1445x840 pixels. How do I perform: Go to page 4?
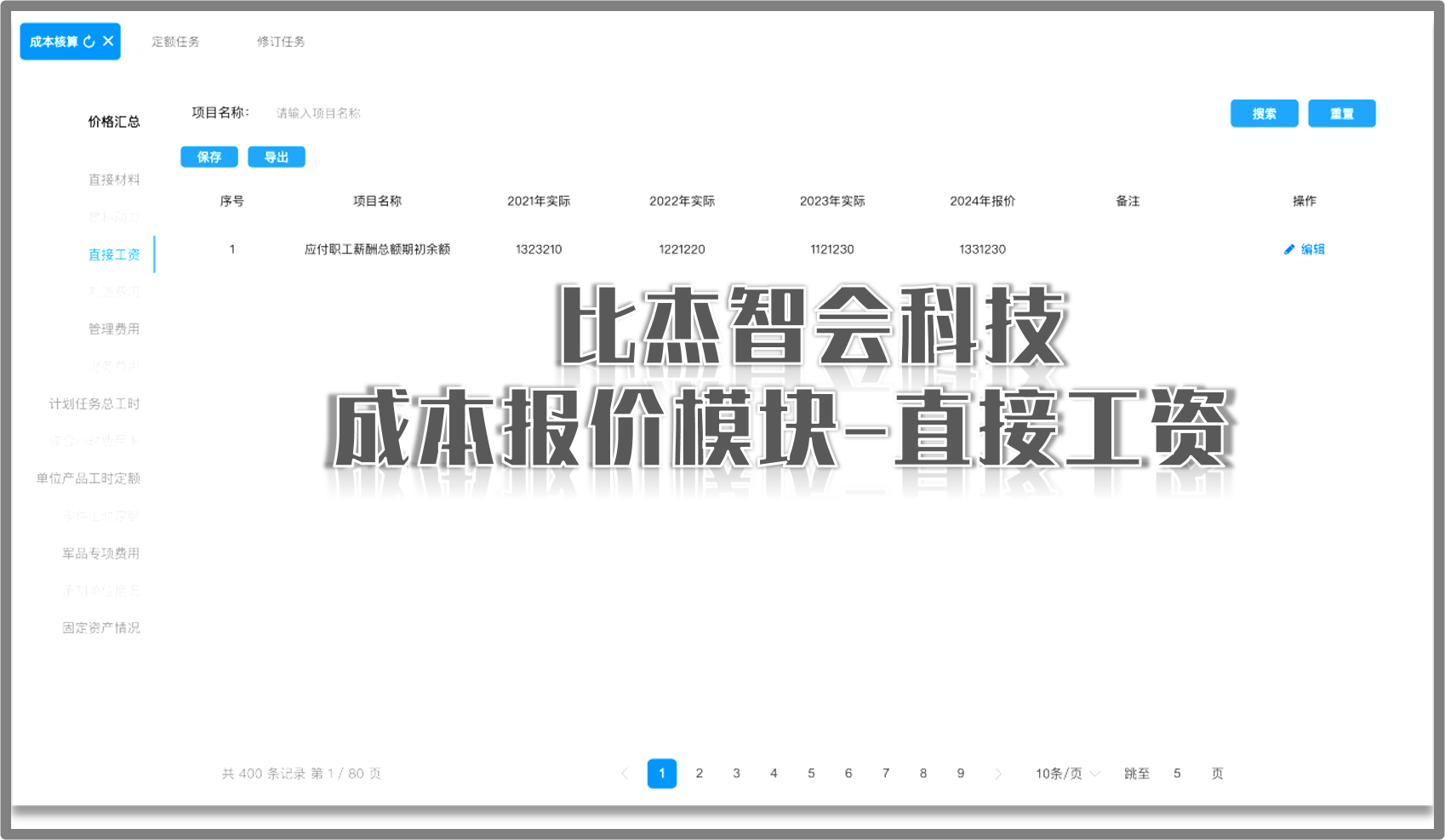tap(774, 774)
